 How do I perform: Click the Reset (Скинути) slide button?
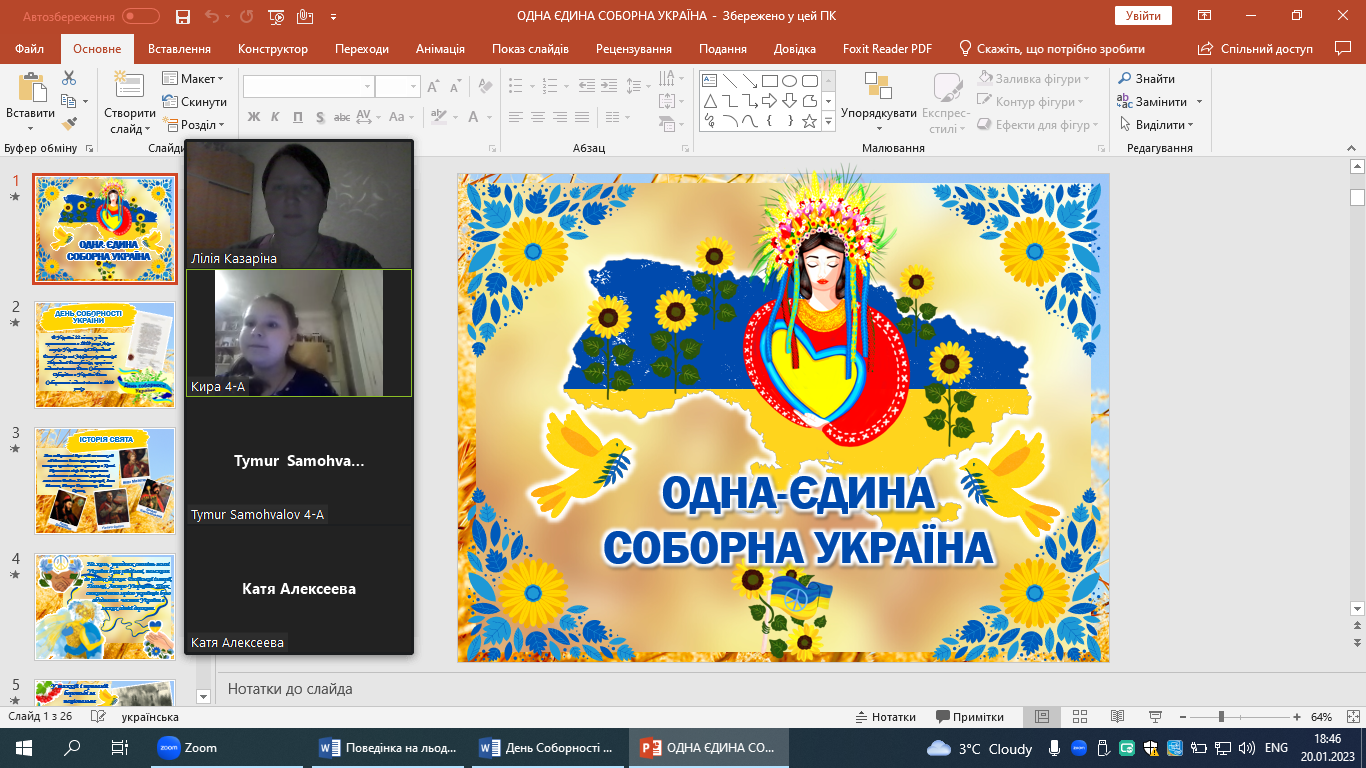coord(194,101)
